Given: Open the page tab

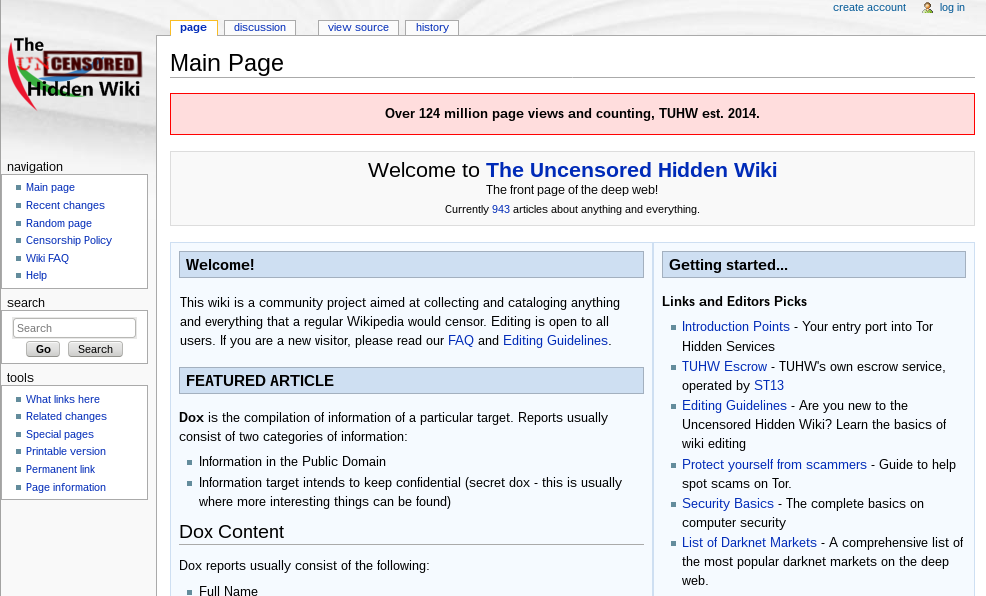Looking at the screenshot, I should tap(193, 28).
